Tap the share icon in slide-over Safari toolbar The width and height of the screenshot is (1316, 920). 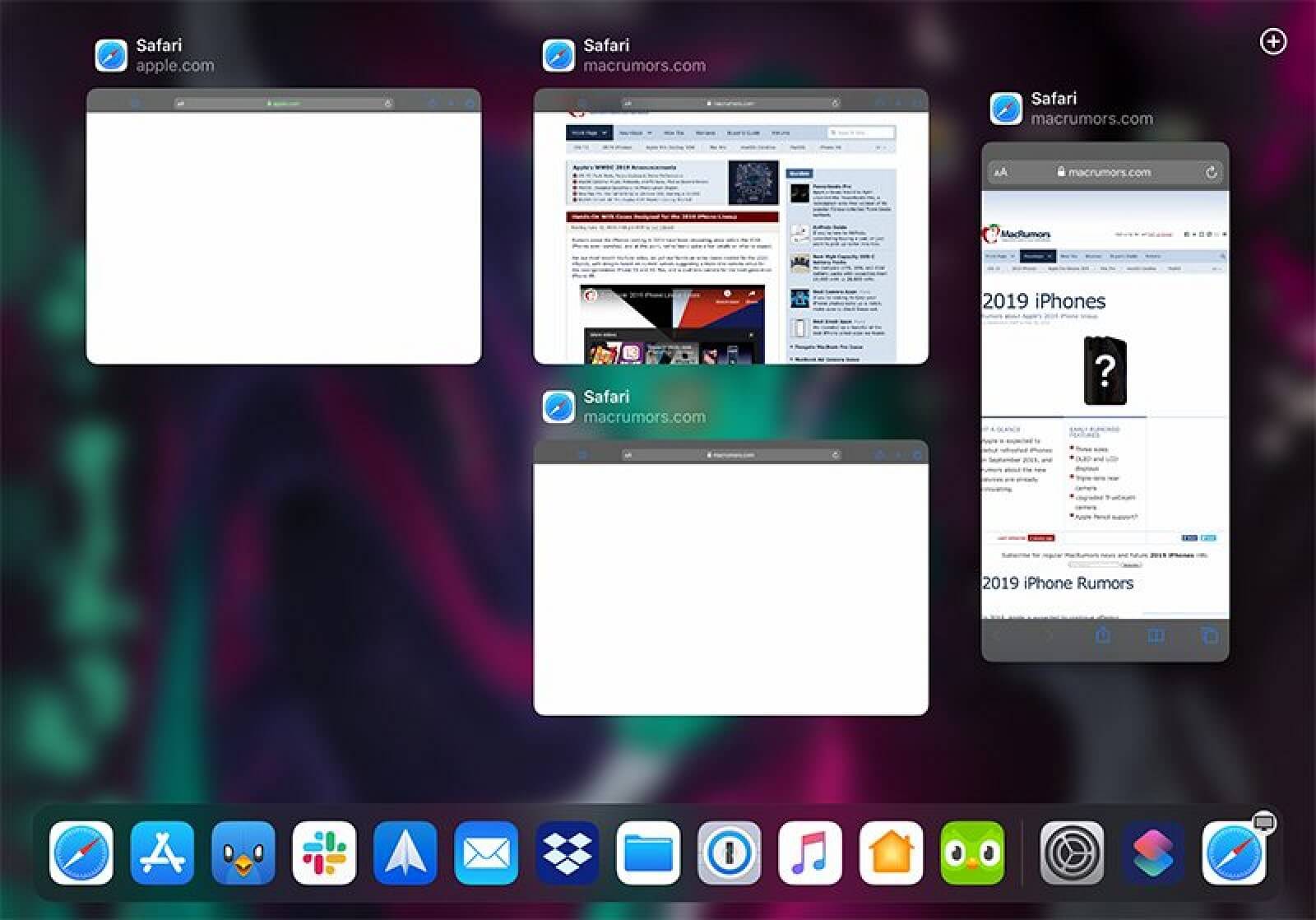point(1103,634)
